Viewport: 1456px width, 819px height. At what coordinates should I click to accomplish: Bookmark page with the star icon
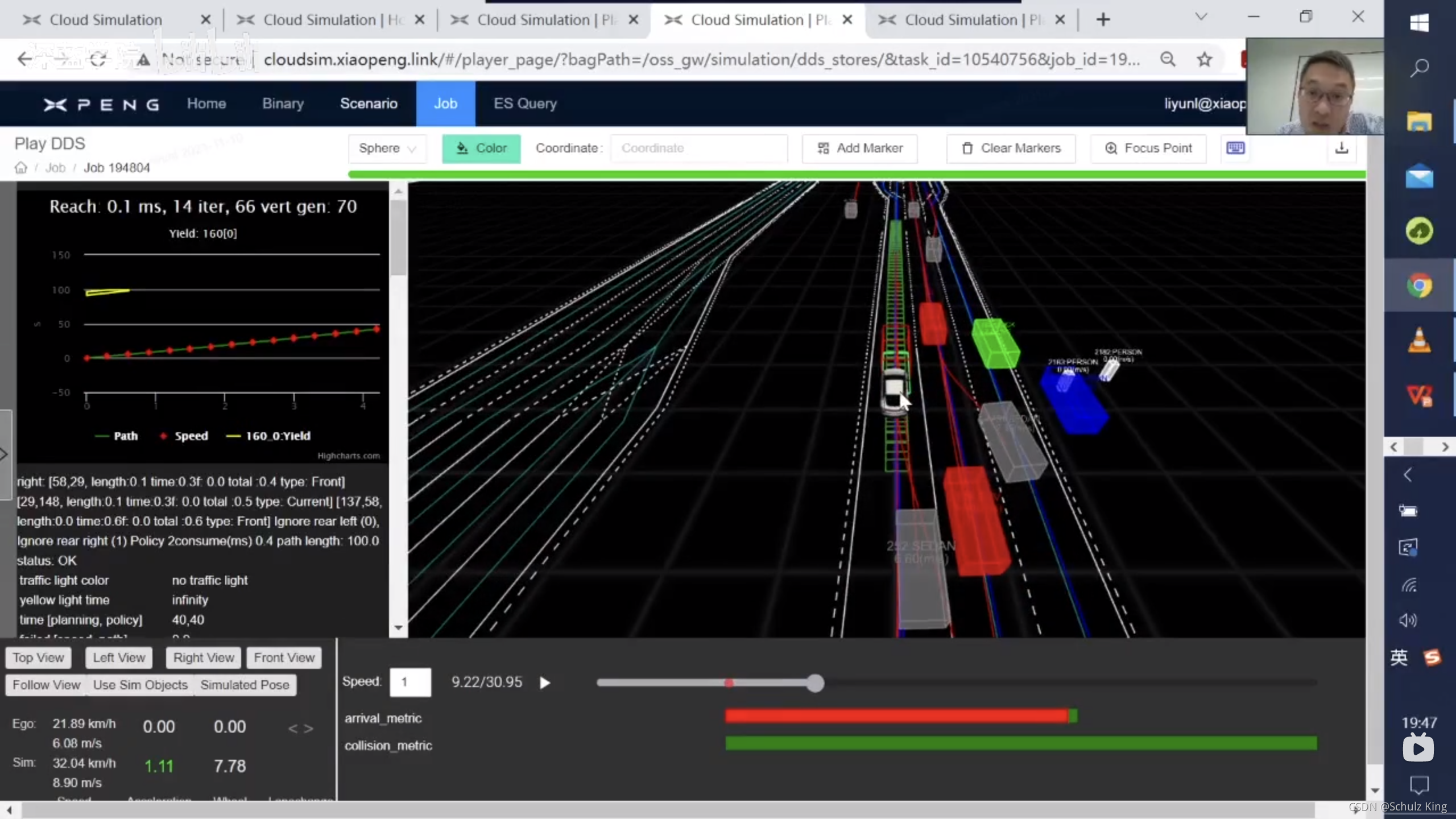[1205, 59]
